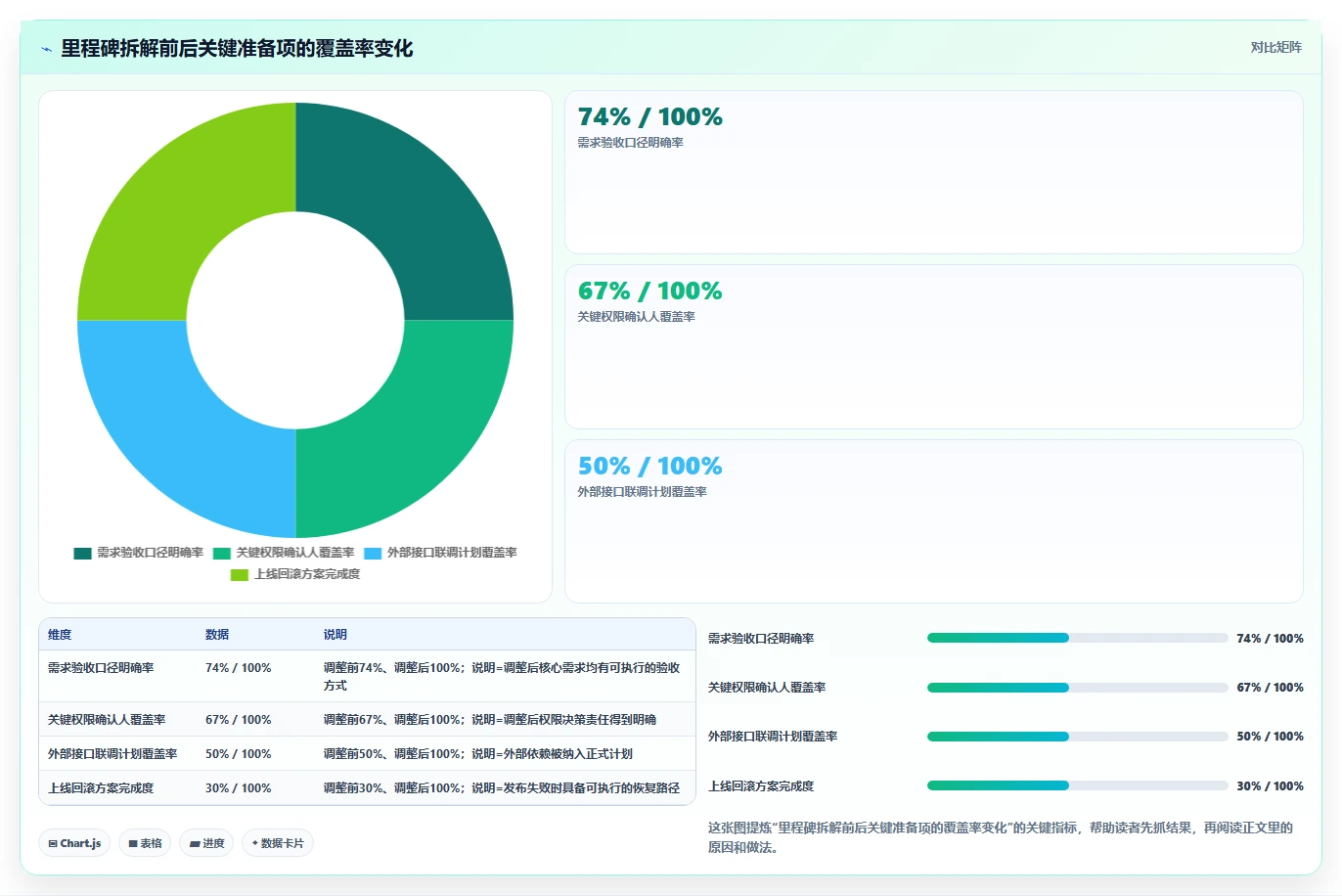Toggle 外部接口联调计划覆盖率 in the chart legend
The height and width of the screenshot is (896, 1342).
click(440, 553)
